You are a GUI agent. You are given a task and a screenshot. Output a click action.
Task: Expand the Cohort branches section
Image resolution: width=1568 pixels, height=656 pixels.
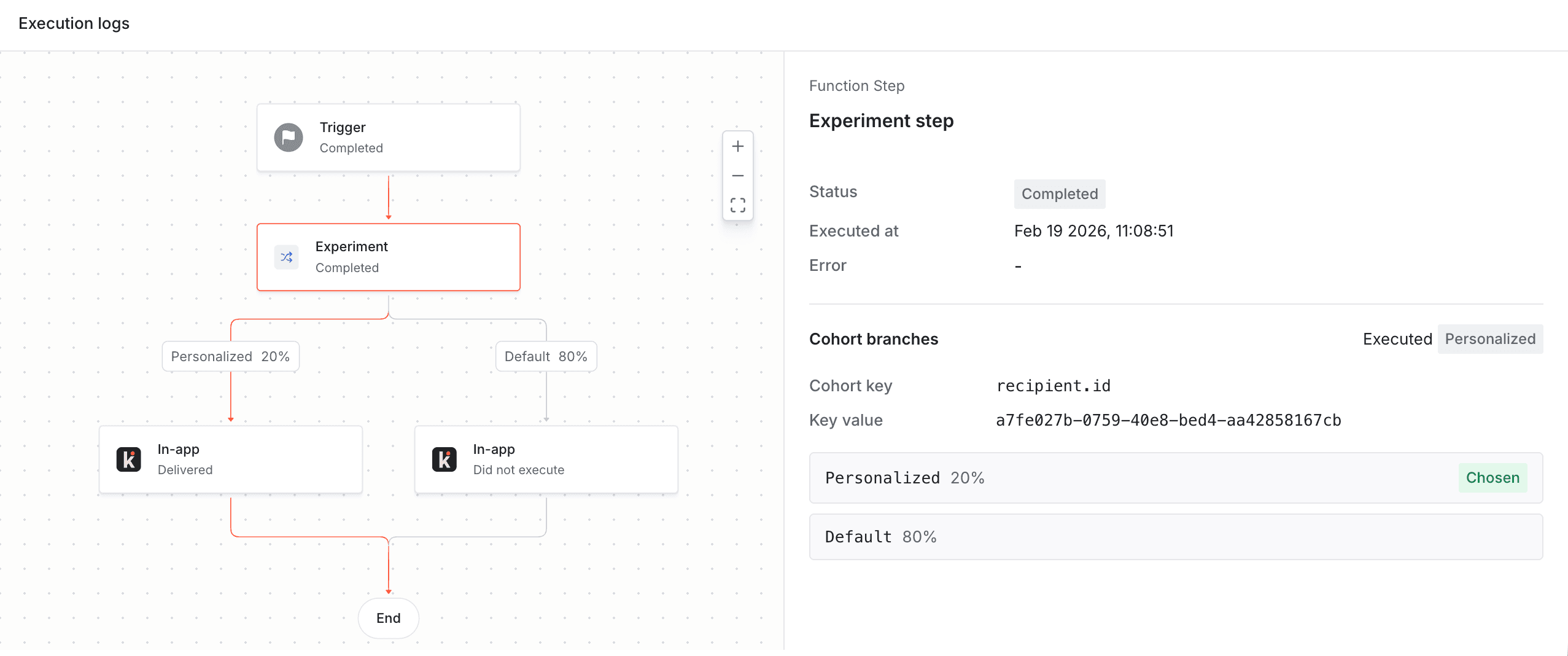tap(874, 339)
